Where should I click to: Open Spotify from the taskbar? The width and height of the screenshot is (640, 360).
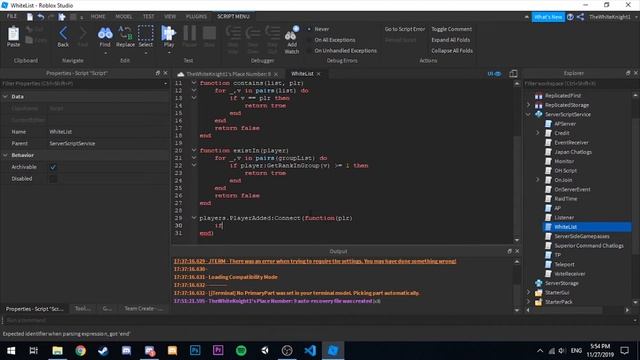(241, 350)
